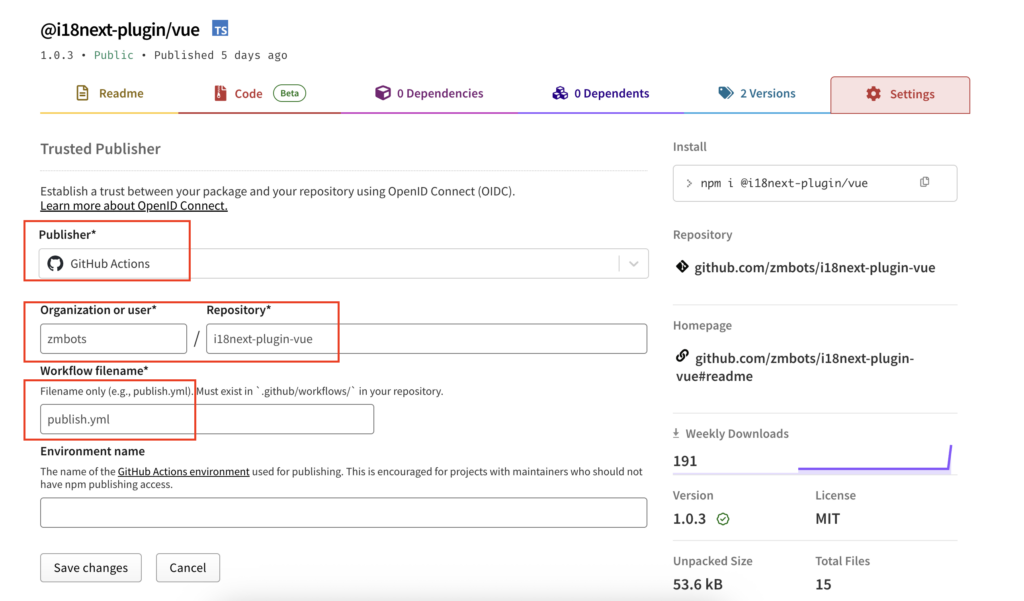
Task: Click the Homepage link icon
Action: [x=682, y=354]
